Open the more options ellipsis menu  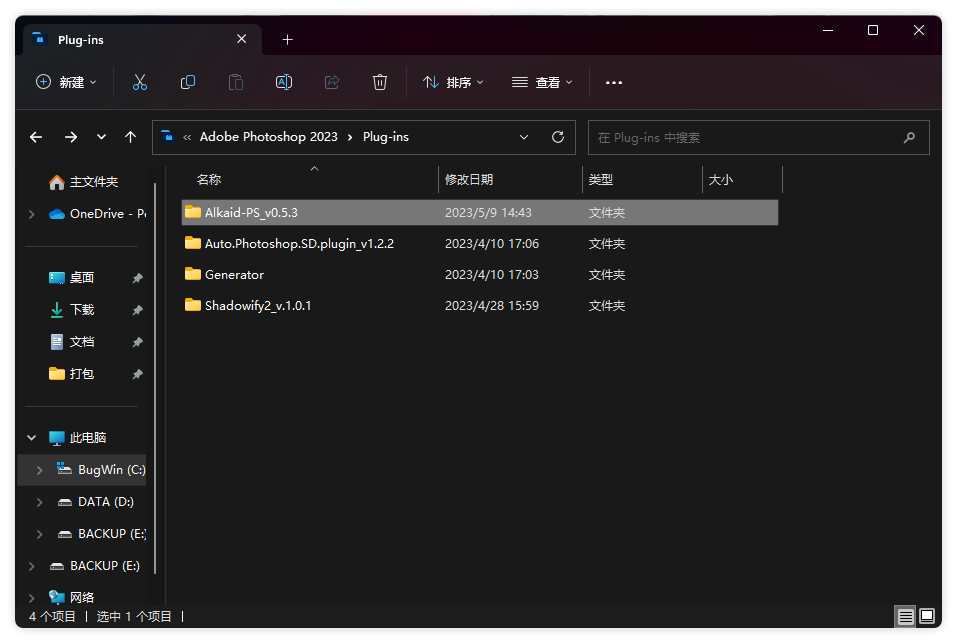[614, 82]
